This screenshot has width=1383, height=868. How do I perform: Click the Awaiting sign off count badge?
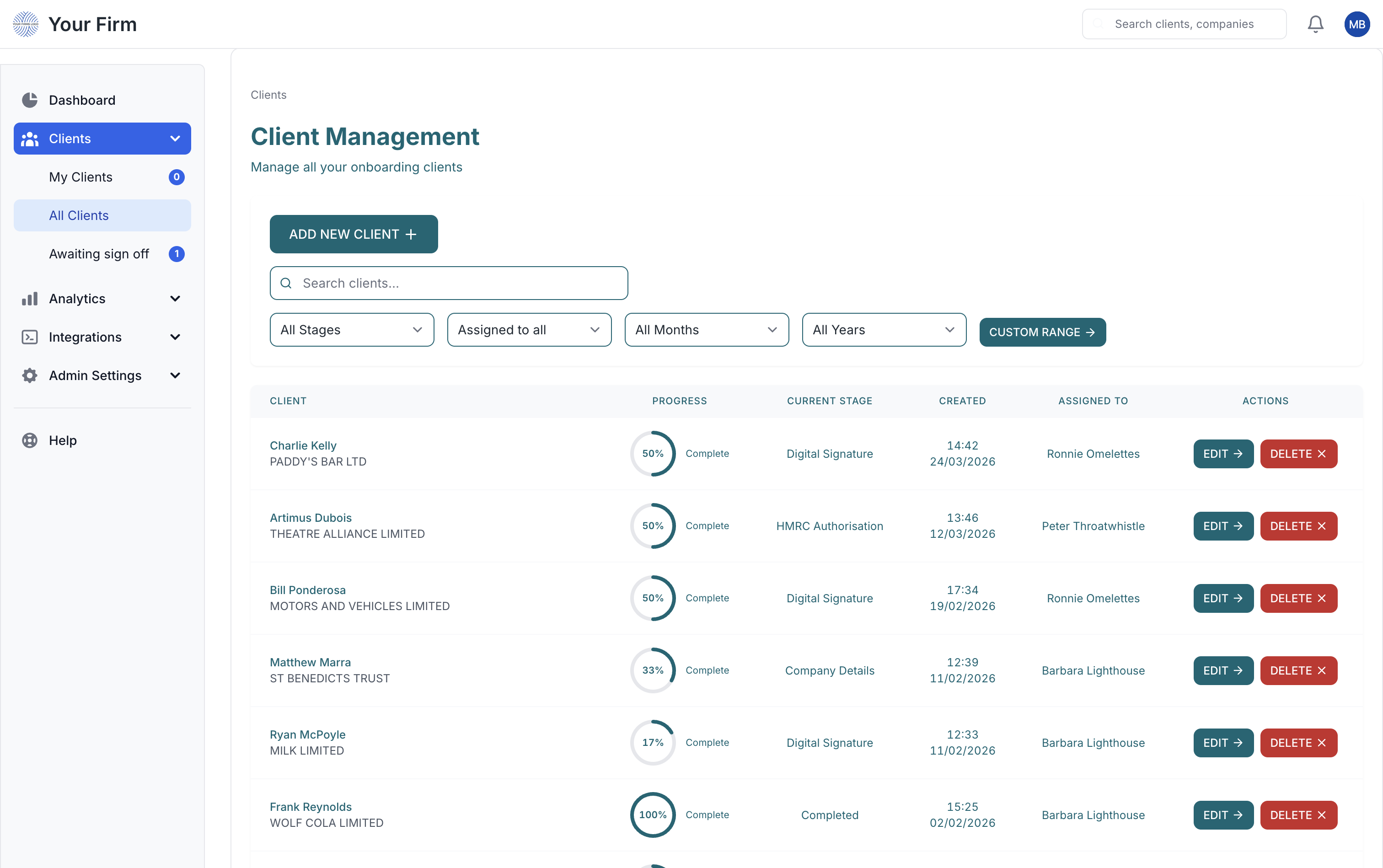(x=176, y=254)
